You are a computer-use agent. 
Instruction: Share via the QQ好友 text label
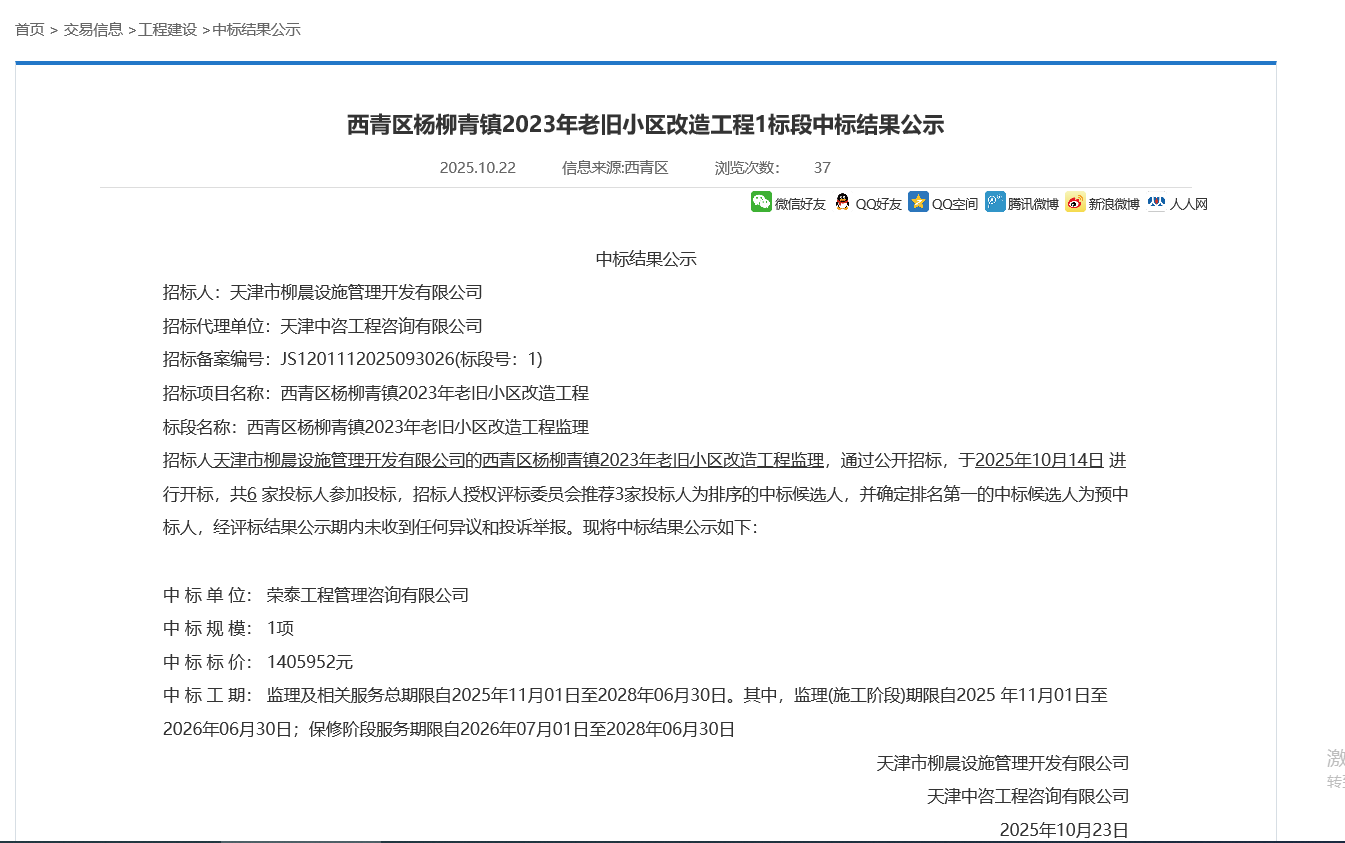click(x=878, y=204)
